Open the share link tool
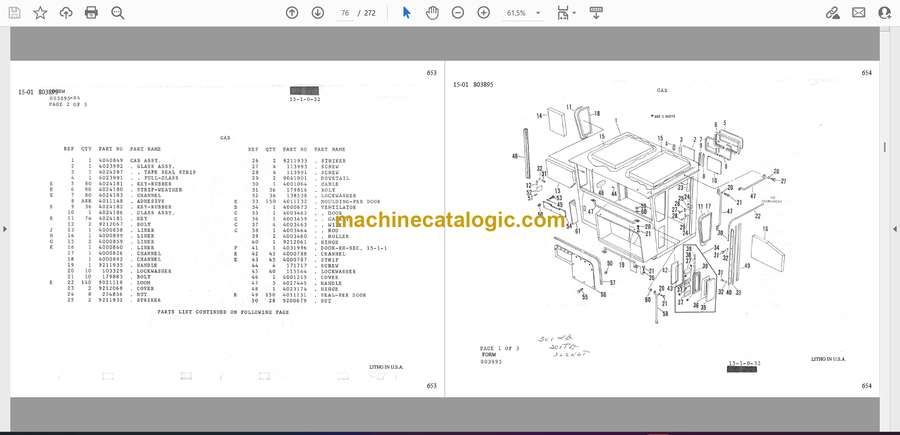The width and height of the screenshot is (900, 435). click(x=832, y=13)
